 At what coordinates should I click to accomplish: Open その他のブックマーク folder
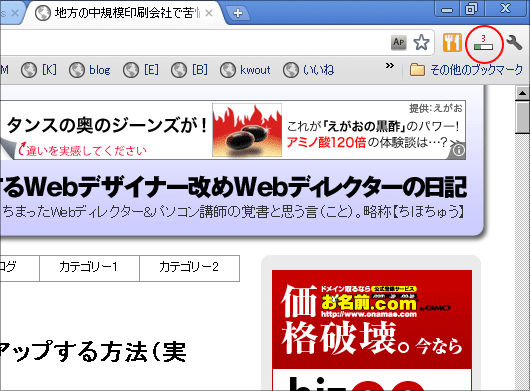[466, 70]
